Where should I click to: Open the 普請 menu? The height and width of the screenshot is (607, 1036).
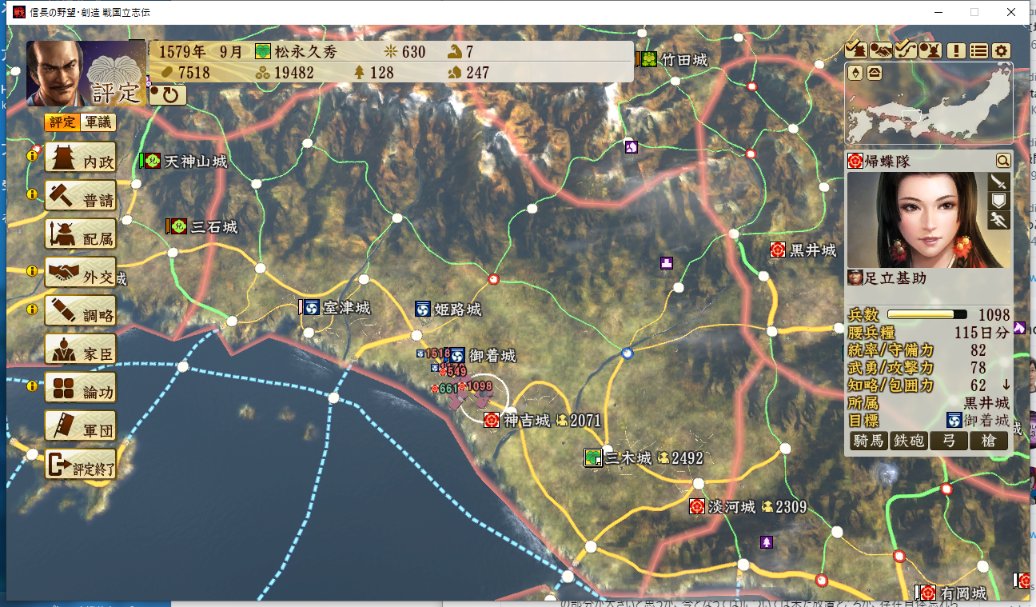click(x=81, y=197)
